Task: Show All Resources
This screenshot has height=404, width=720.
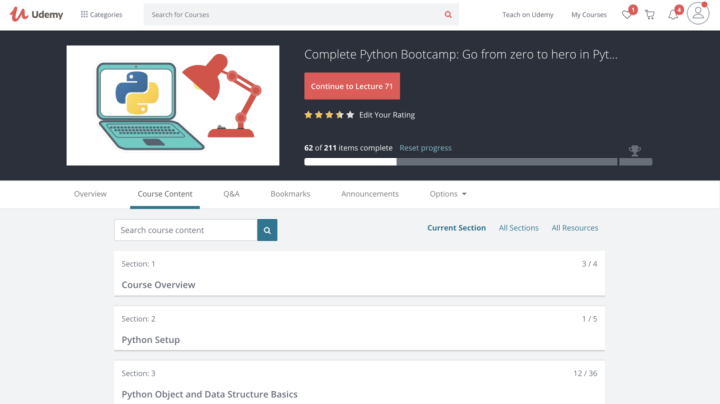Action: (x=575, y=228)
